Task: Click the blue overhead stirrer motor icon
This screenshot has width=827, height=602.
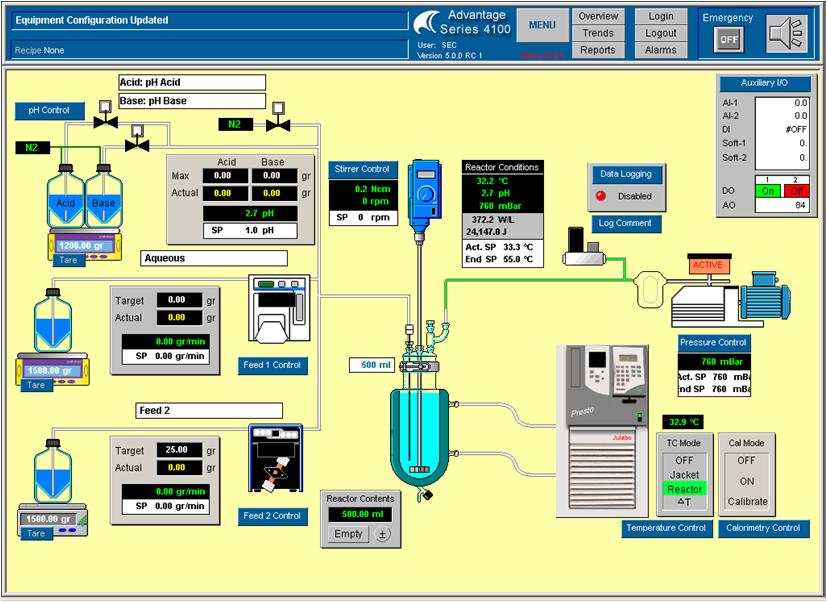Action: (425, 195)
